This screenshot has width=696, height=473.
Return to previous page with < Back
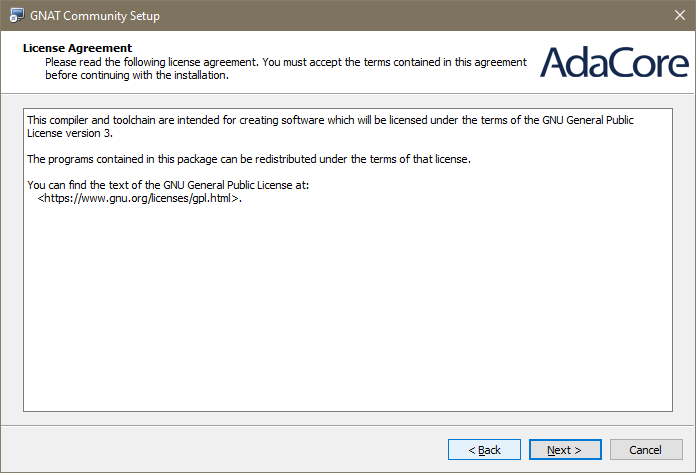(x=484, y=449)
